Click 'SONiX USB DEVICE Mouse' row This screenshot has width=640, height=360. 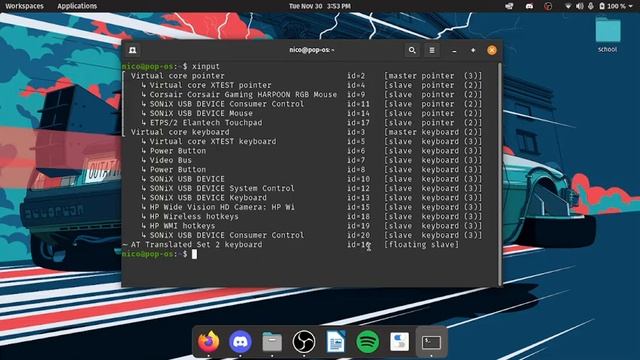[201, 113]
